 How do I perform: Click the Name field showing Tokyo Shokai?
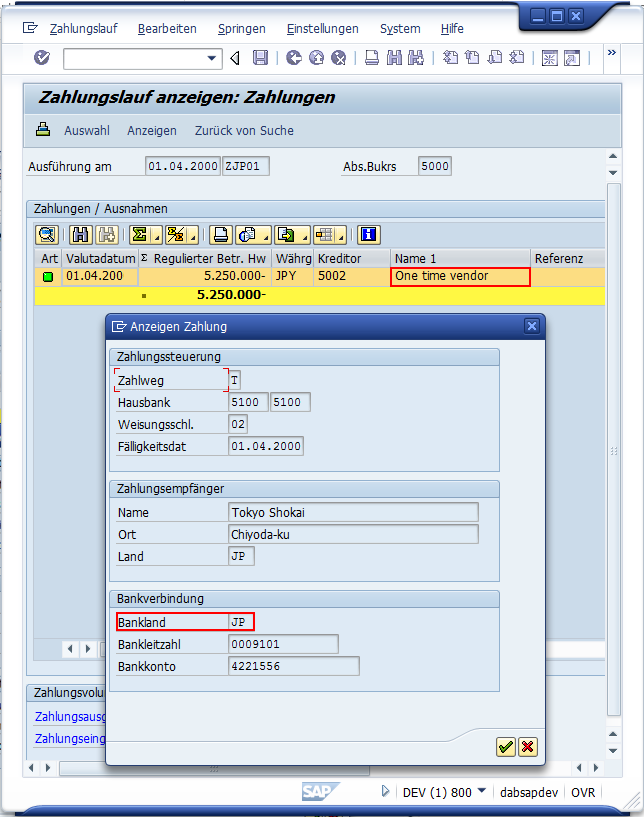353,512
